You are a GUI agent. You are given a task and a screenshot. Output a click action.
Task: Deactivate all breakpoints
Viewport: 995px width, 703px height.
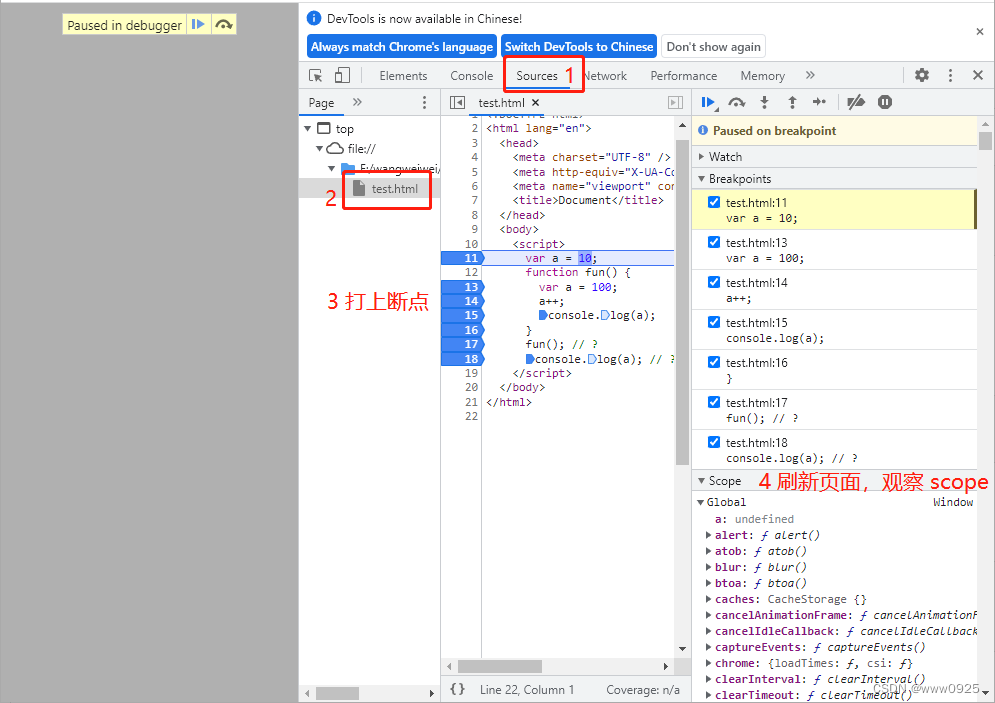pos(856,102)
